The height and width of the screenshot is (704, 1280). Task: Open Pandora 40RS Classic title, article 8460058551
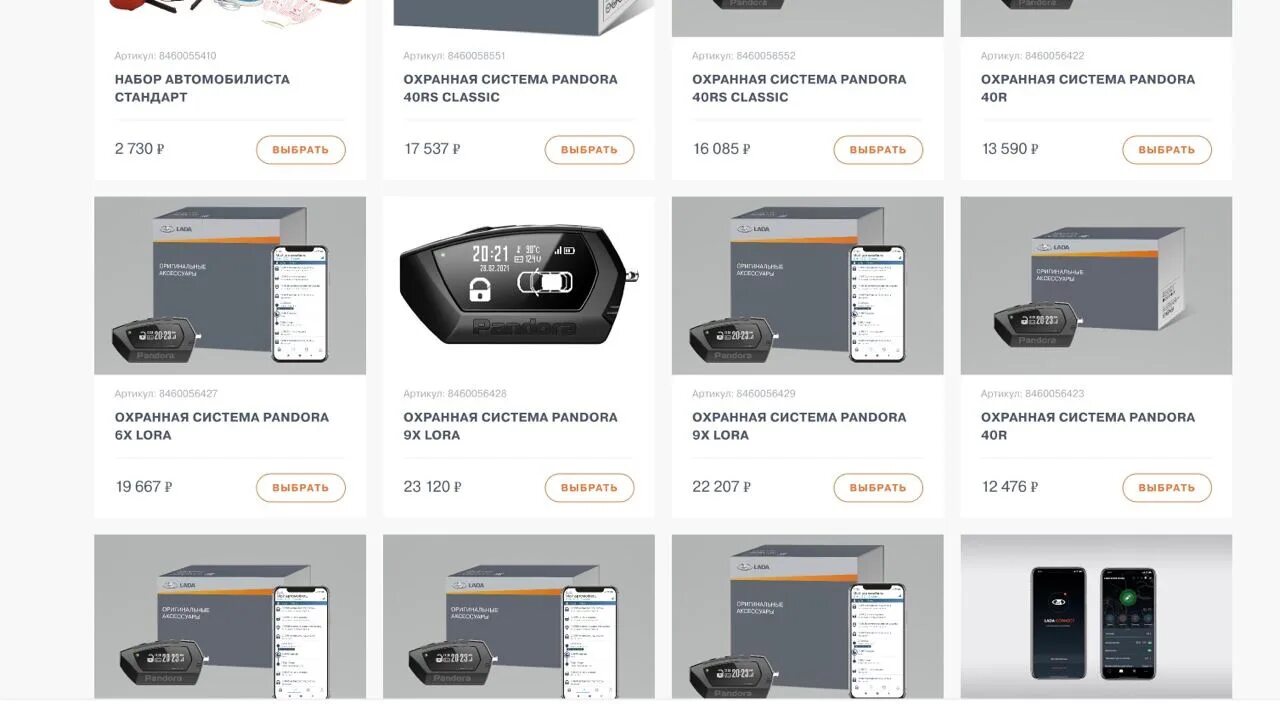tap(510, 88)
